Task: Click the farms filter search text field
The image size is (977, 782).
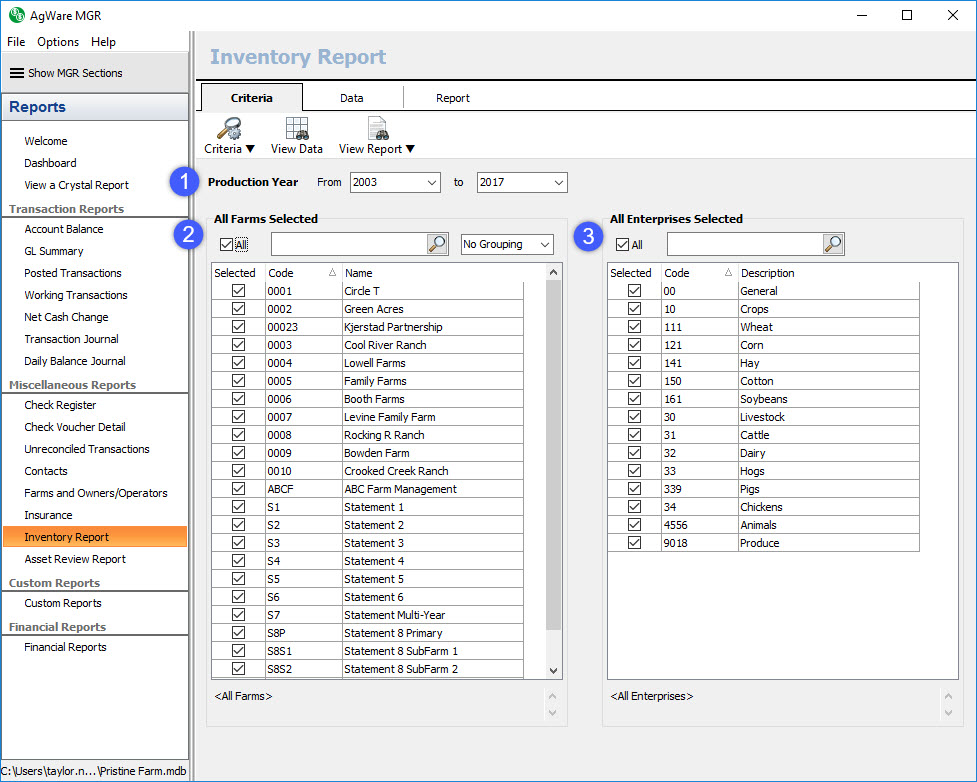Action: click(348, 244)
